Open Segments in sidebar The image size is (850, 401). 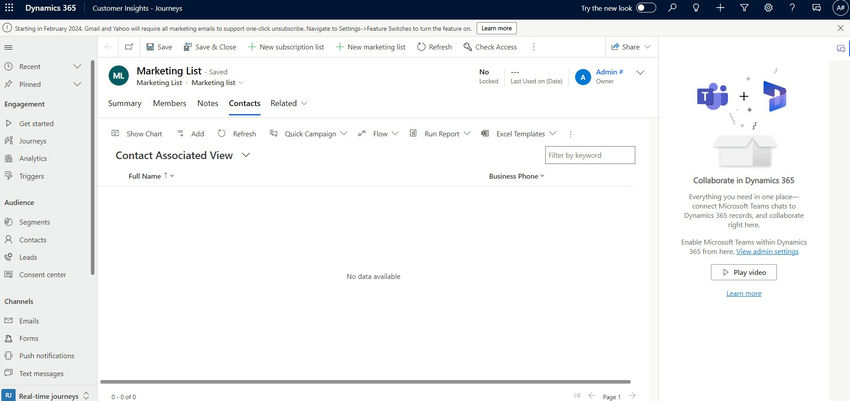pyautogui.click(x=34, y=222)
